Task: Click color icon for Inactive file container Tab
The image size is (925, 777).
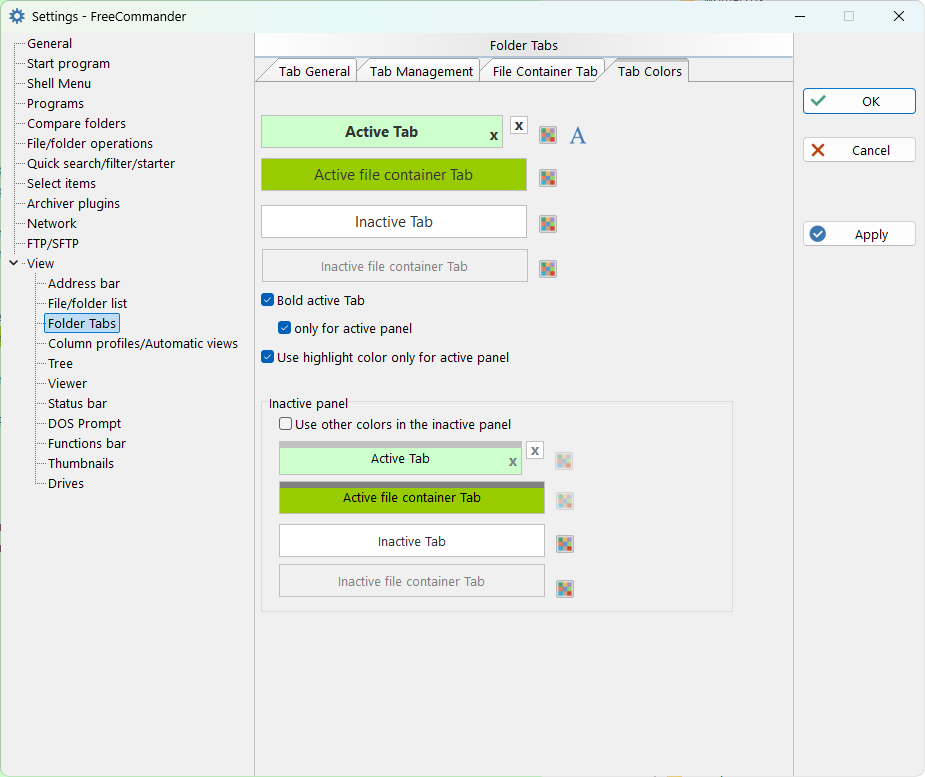Action: [x=548, y=269]
